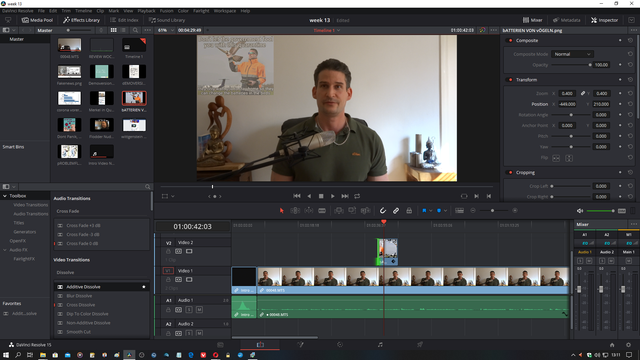The height and width of the screenshot is (360, 640).
Task: Click Play in reverse in the viewer
Action: tap(309, 196)
